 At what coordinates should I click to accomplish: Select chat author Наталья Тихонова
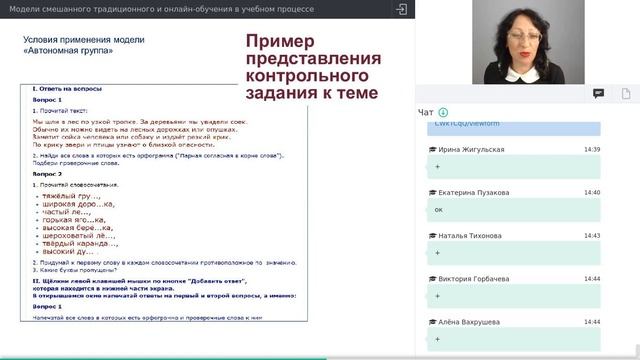pos(470,236)
